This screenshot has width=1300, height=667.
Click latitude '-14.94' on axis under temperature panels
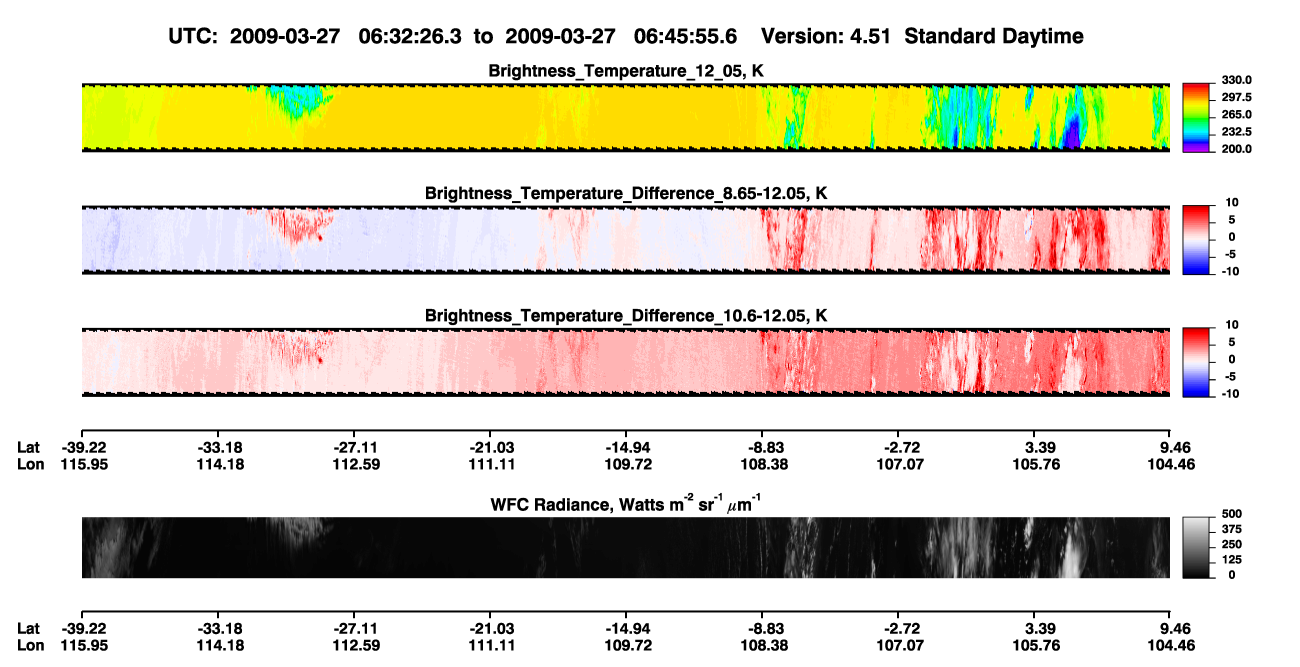pyautogui.click(x=626, y=447)
